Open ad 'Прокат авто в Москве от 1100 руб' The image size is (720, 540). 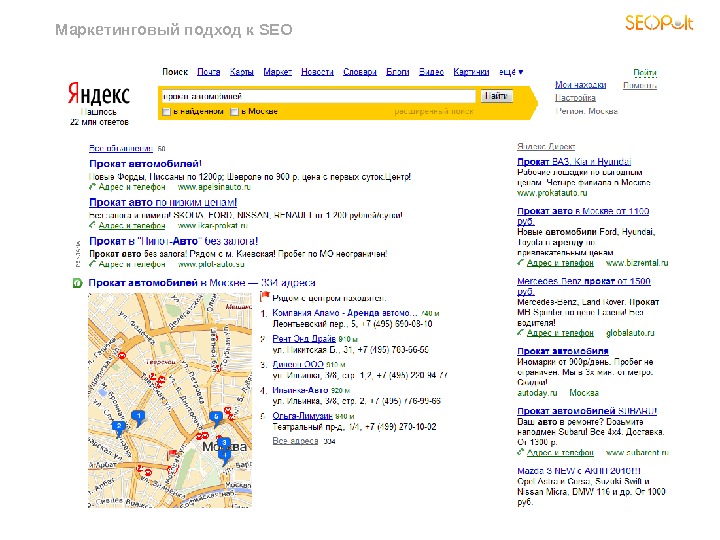tap(583, 216)
